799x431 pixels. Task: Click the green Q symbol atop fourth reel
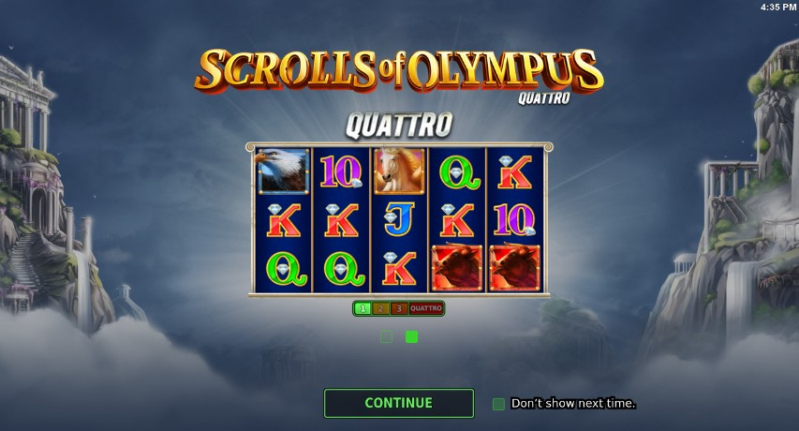coord(459,173)
